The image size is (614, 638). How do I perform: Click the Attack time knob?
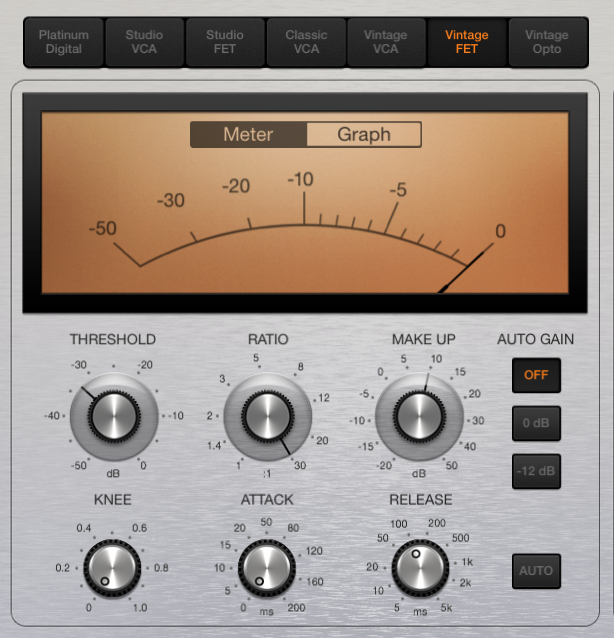267,568
